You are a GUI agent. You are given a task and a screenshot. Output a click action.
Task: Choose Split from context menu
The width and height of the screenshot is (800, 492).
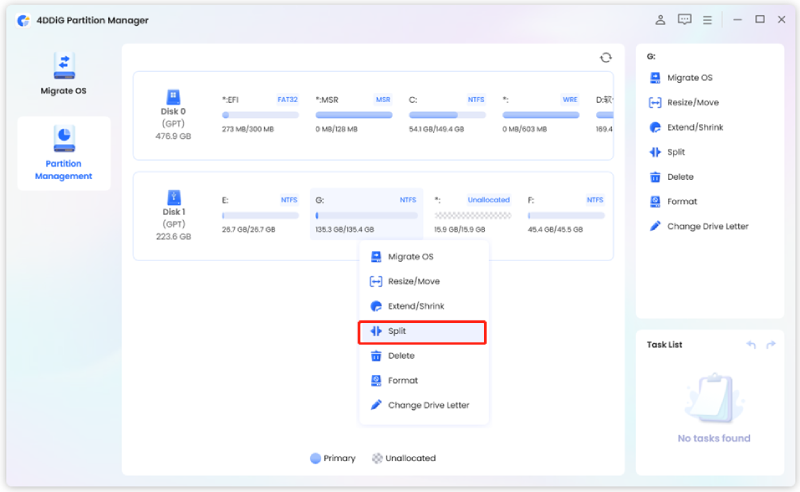(422, 332)
